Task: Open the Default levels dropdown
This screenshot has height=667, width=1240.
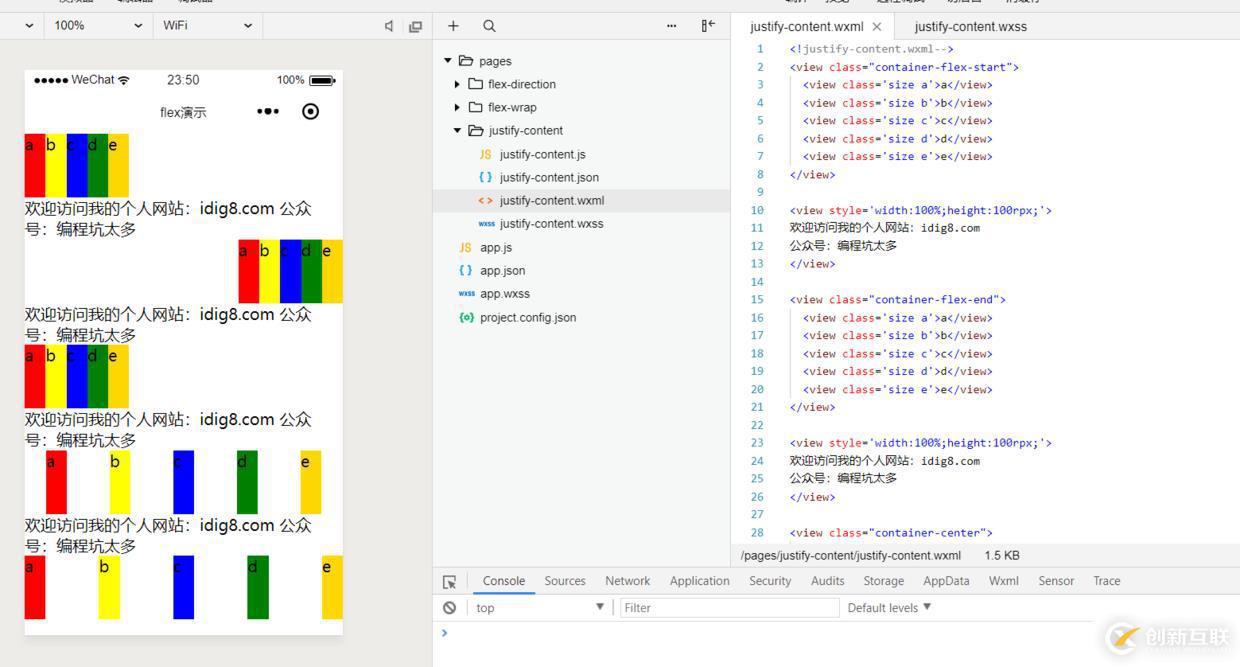Action: pyautogui.click(x=889, y=607)
